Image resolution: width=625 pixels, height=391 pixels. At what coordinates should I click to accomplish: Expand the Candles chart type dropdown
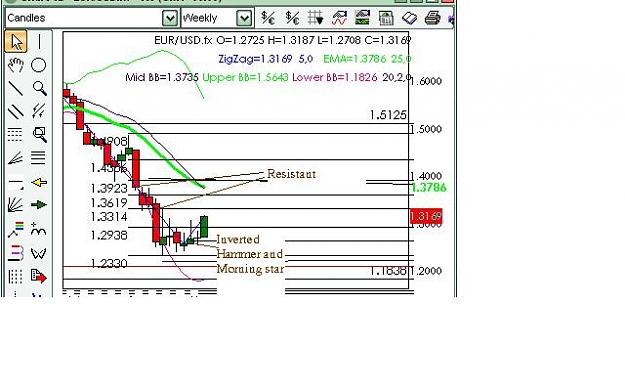click(x=169, y=18)
